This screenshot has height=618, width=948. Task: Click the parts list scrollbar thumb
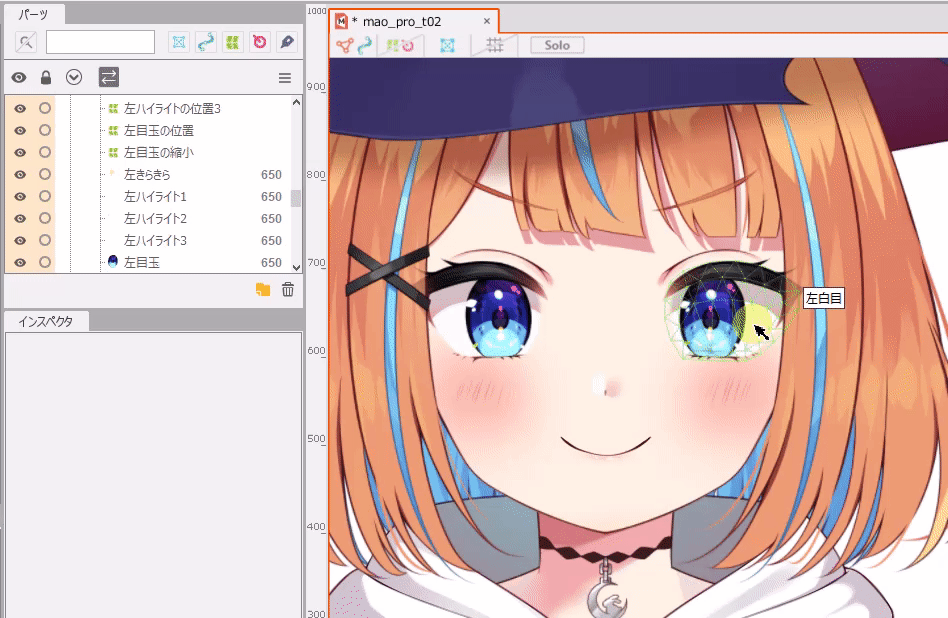[x=296, y=198]
